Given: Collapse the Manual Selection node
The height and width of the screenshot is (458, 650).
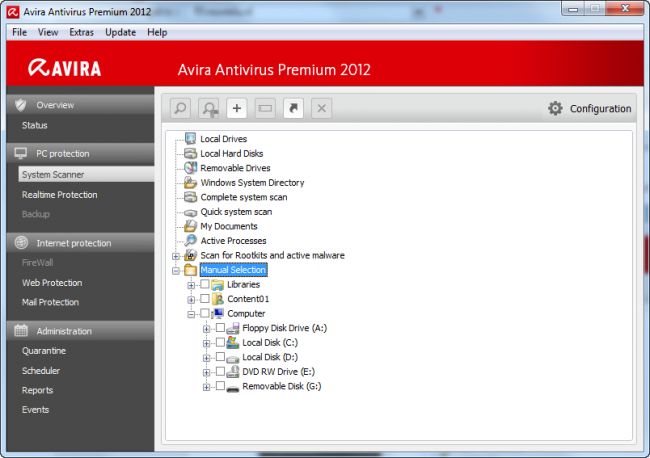Looking at the screenshot, I should [x=176, y=271].
